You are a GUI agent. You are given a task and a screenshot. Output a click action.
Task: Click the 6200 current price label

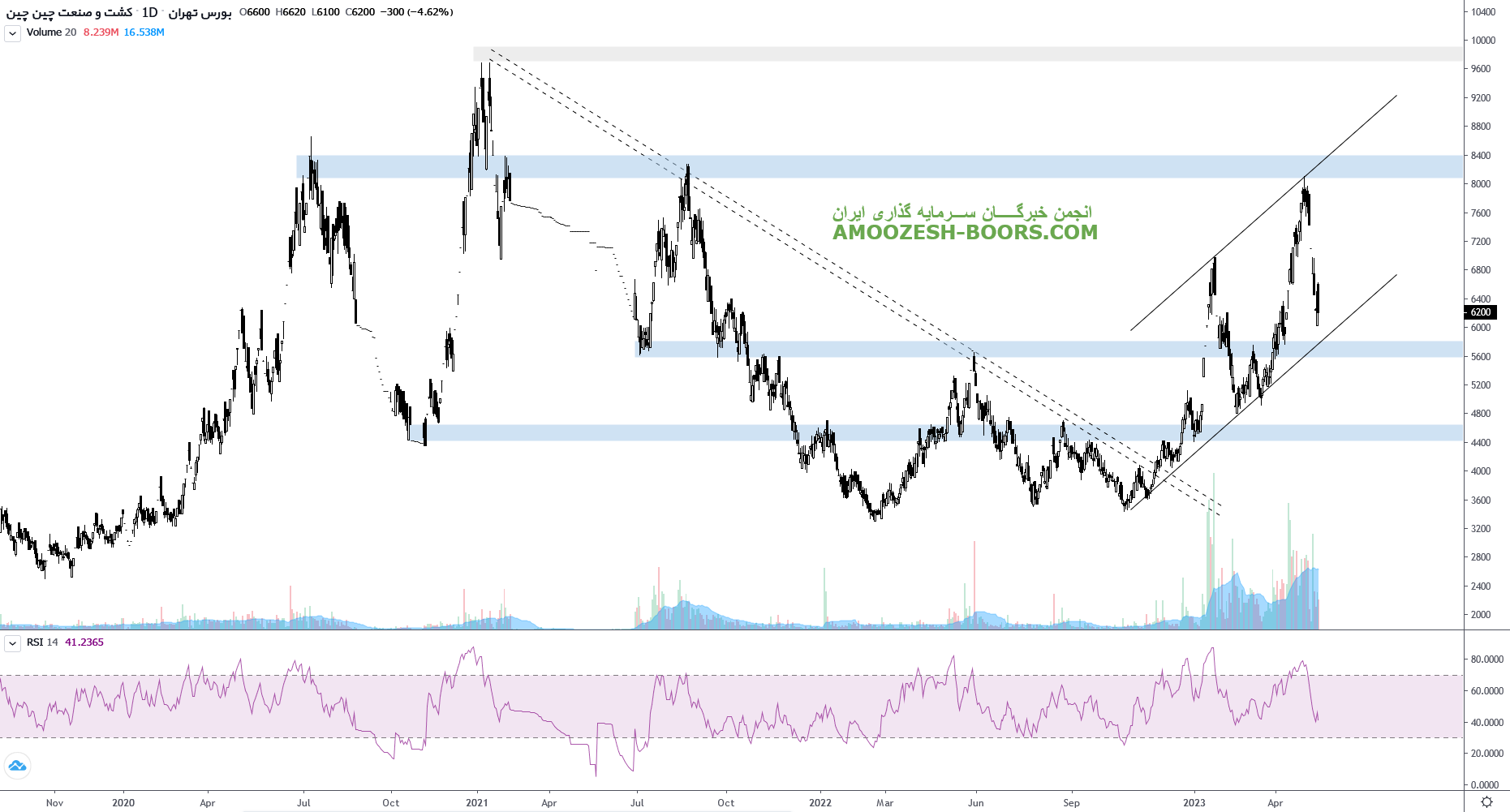1481,312
